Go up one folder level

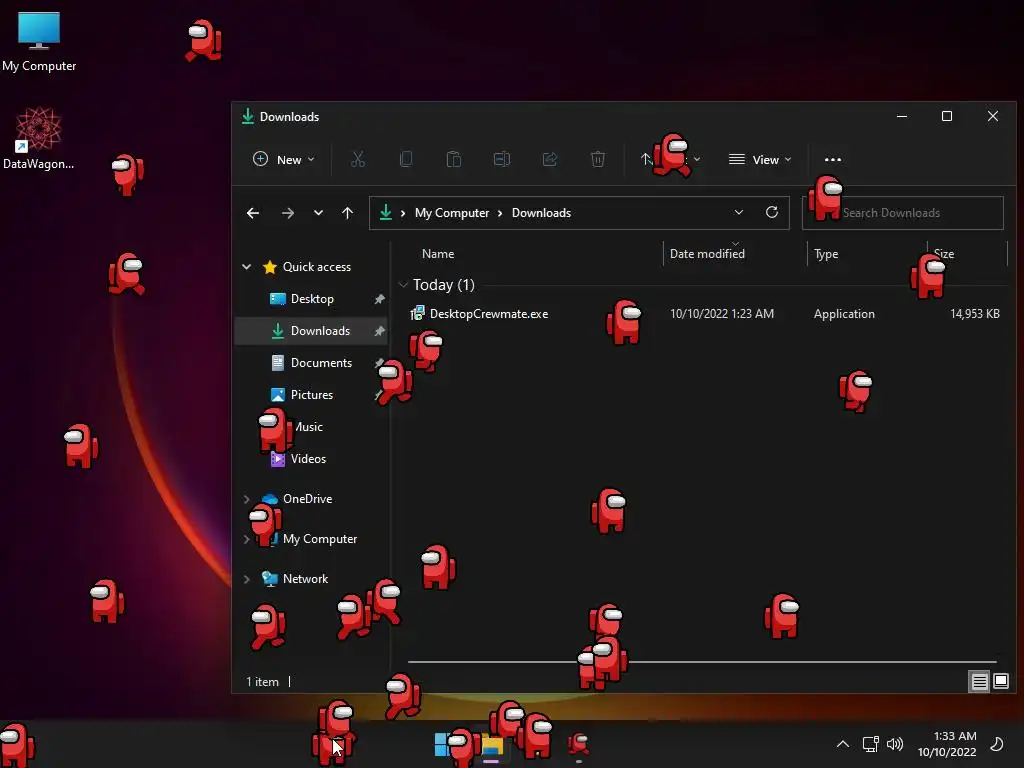347,213
